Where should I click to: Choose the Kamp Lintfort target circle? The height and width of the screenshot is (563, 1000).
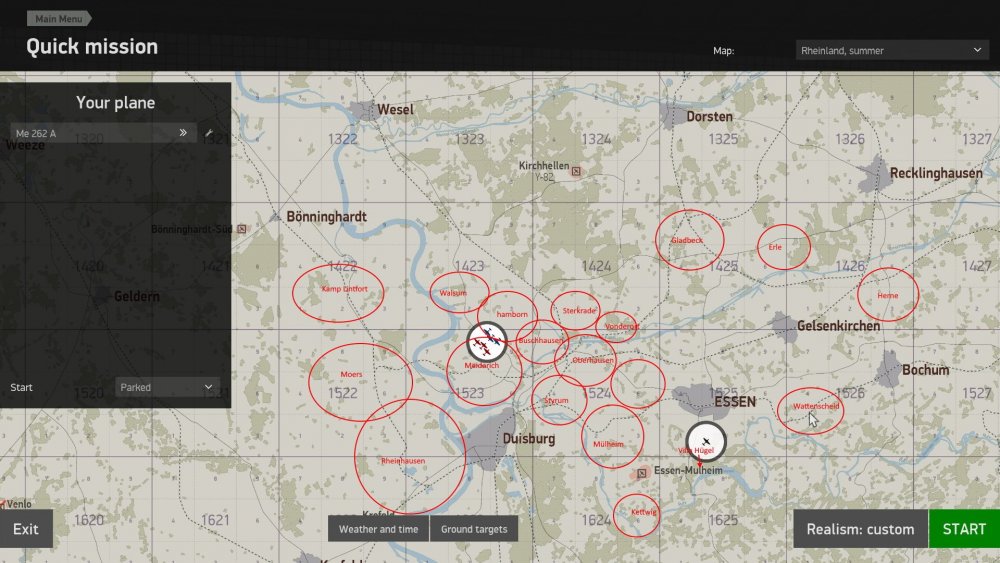coord(338,293)
